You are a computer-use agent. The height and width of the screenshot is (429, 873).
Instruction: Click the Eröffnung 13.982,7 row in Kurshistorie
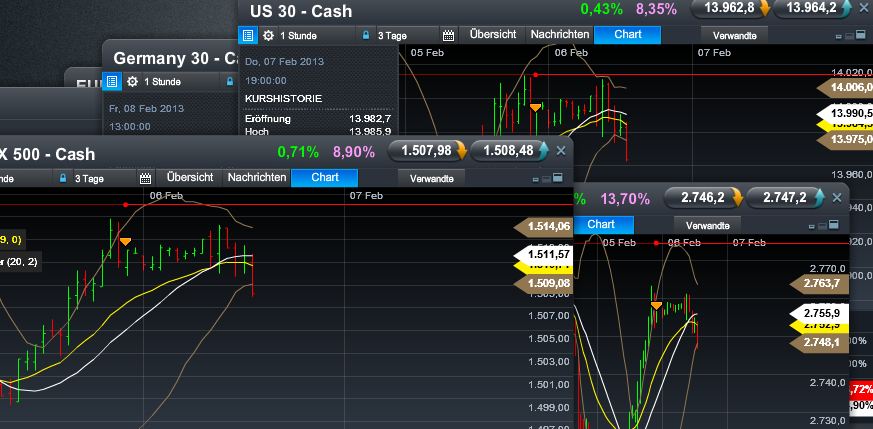click(318, 119)
